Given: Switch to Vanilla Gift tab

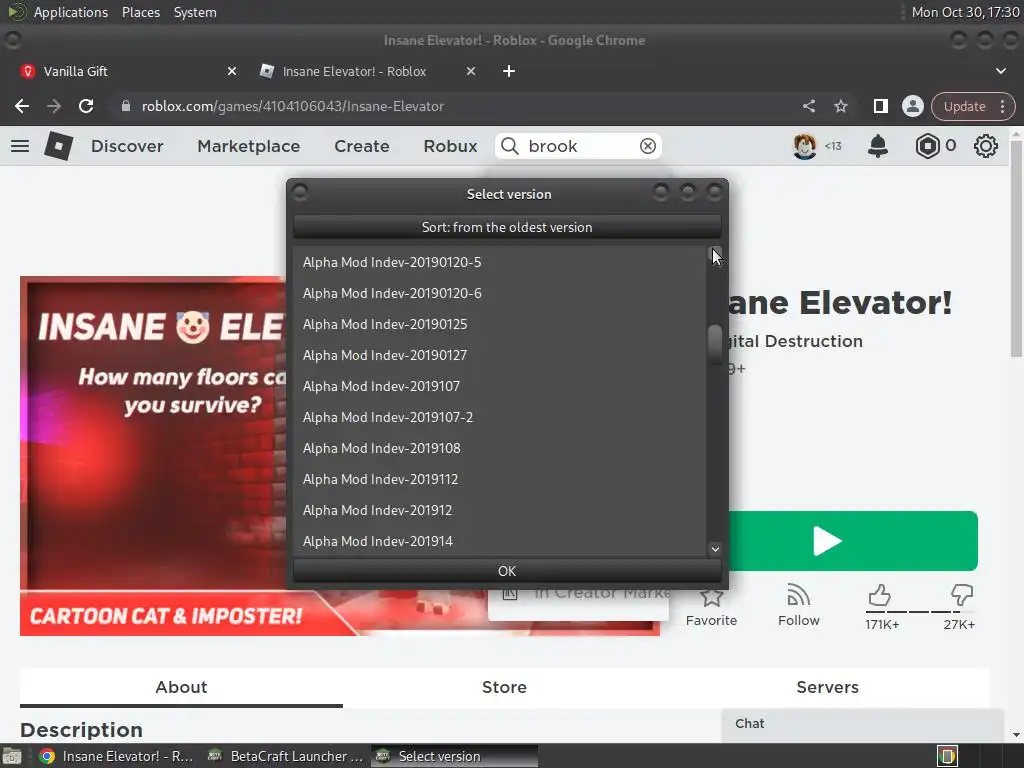Looking at the screenshot, I should 127,71.
